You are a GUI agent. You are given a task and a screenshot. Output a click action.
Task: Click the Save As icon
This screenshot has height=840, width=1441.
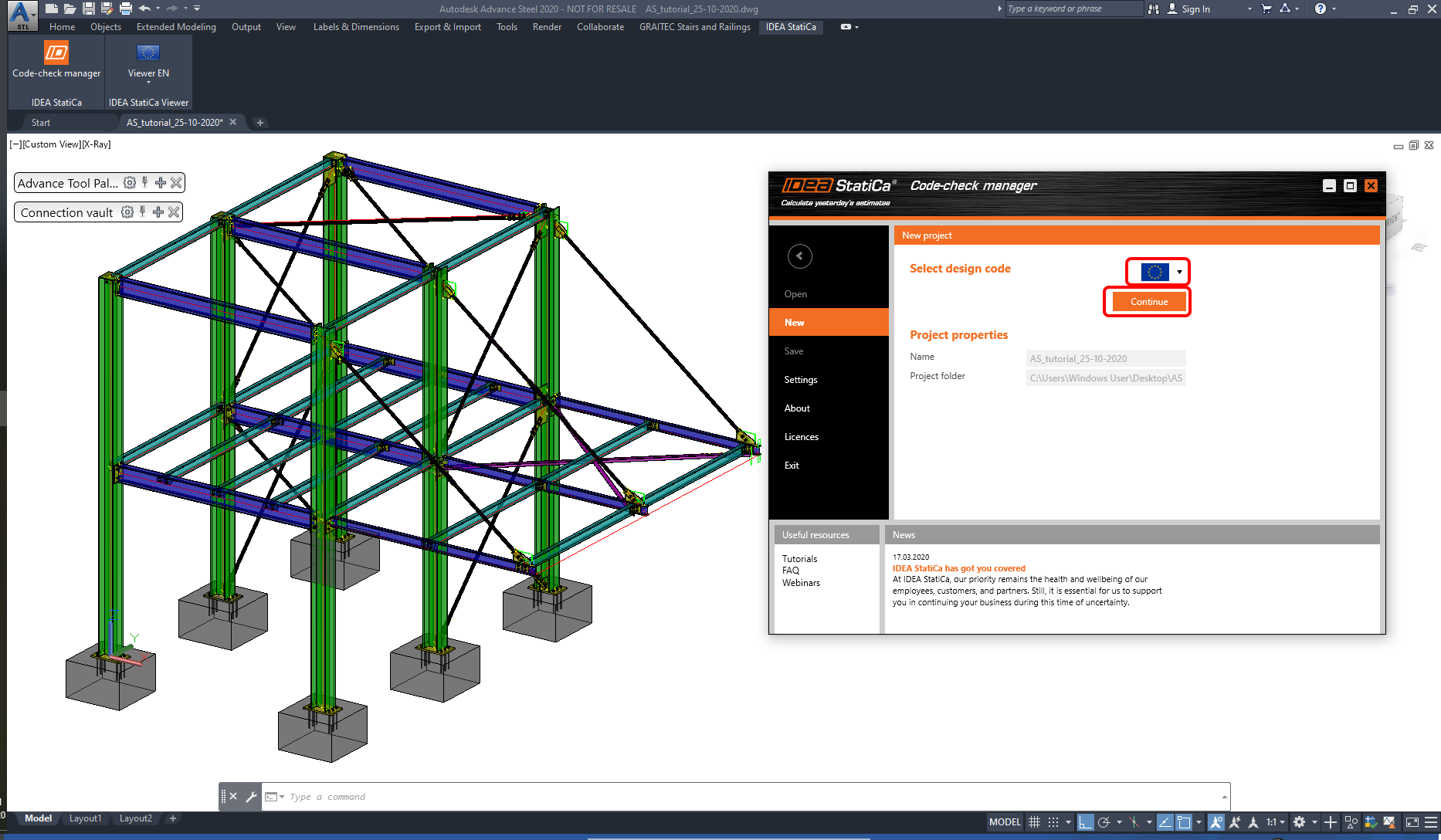pos(107,8)
